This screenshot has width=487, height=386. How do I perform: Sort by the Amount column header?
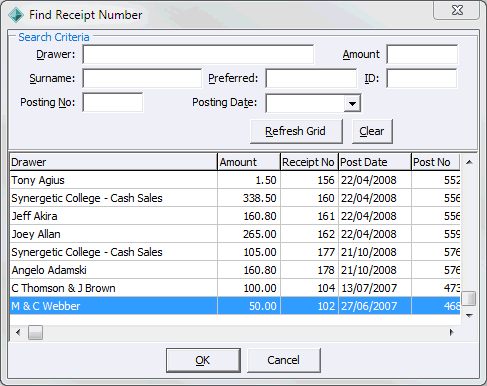coord(249,162)
